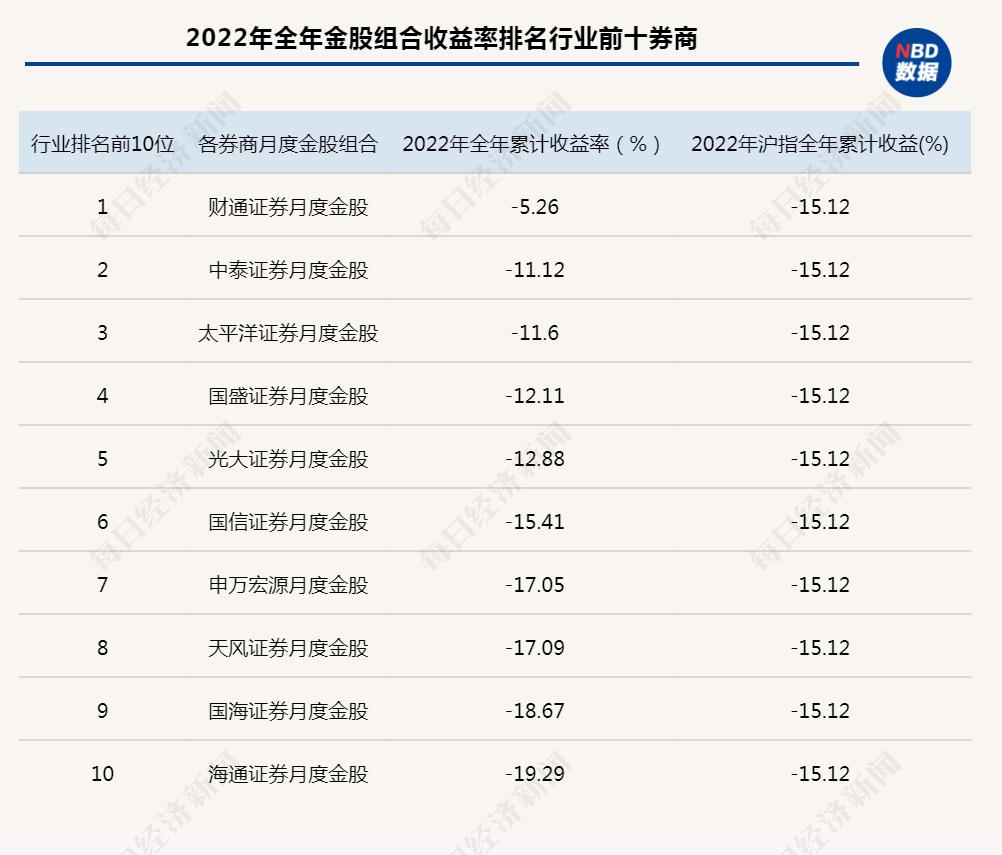Click rank number 1 in first column
The width and height of the screenshot is (1002, 855).
click(102, 207)
